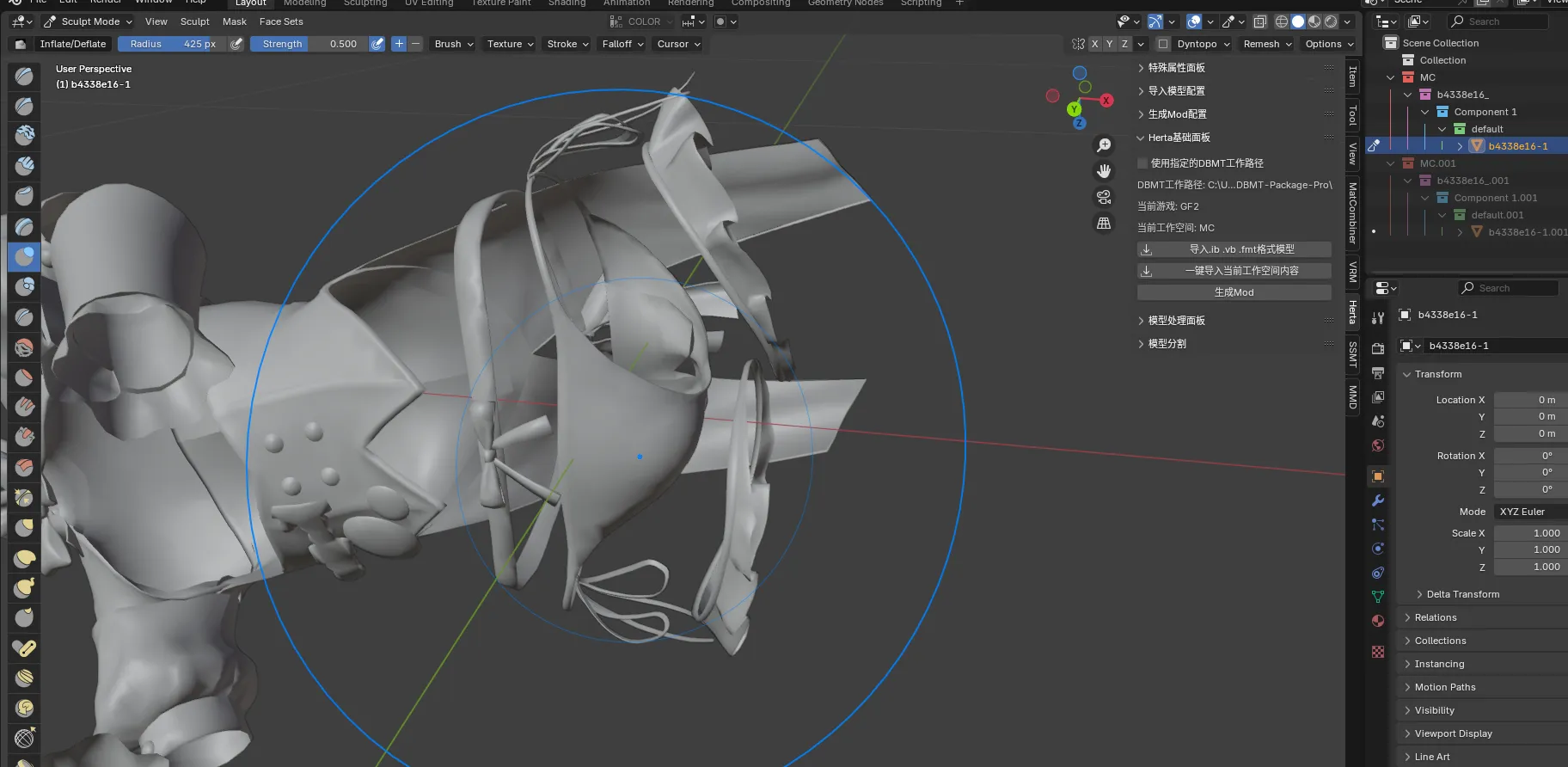Open the Modifiers tab (blue wrench)
Image resolution: width=1568 pixels, height=767 pixels.
[1378, 500]
